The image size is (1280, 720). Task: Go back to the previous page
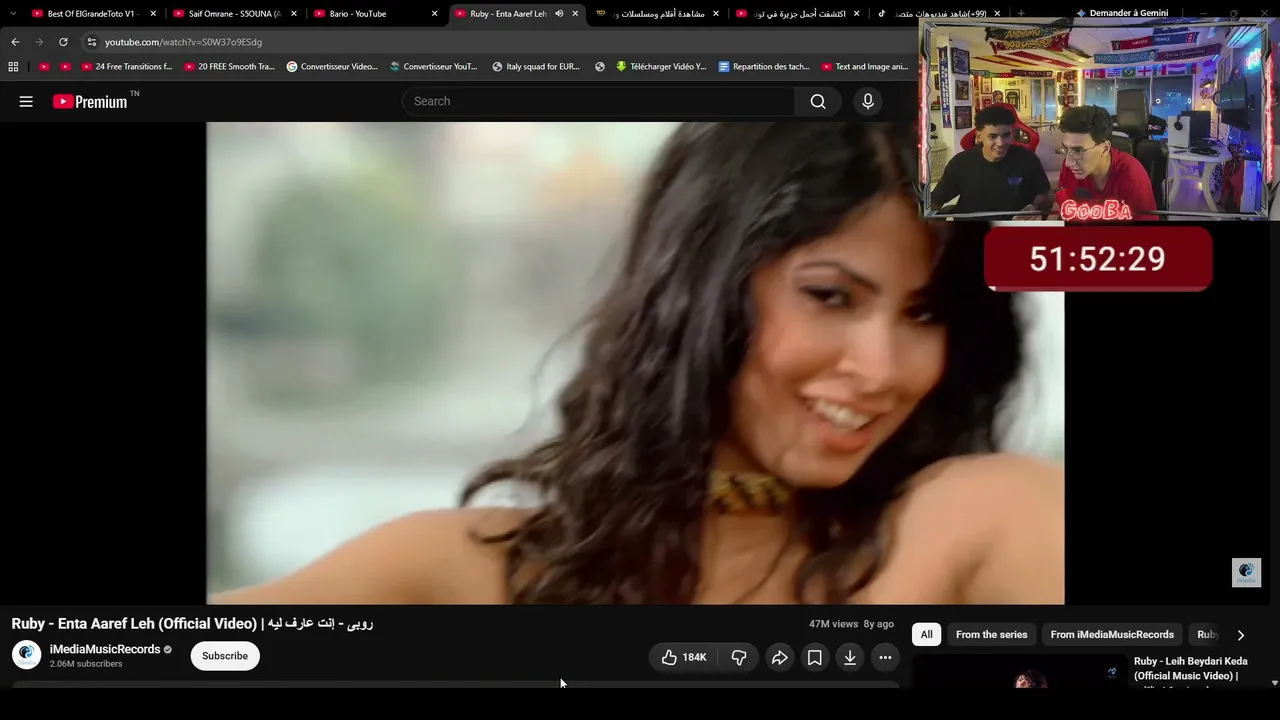click(x=15, y=42)
